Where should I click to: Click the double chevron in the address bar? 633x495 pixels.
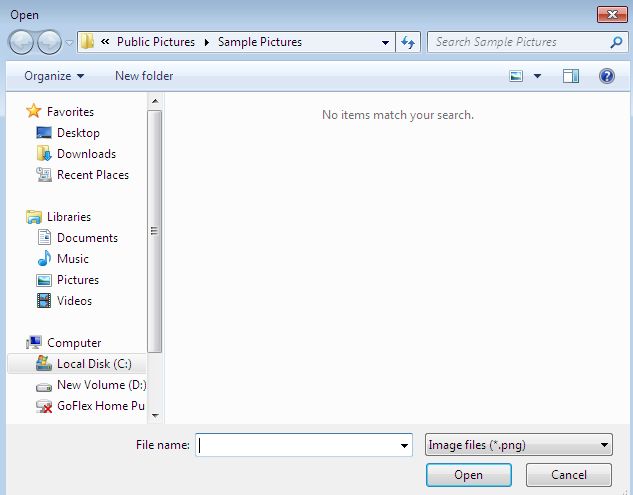click(x=105, y=42)
